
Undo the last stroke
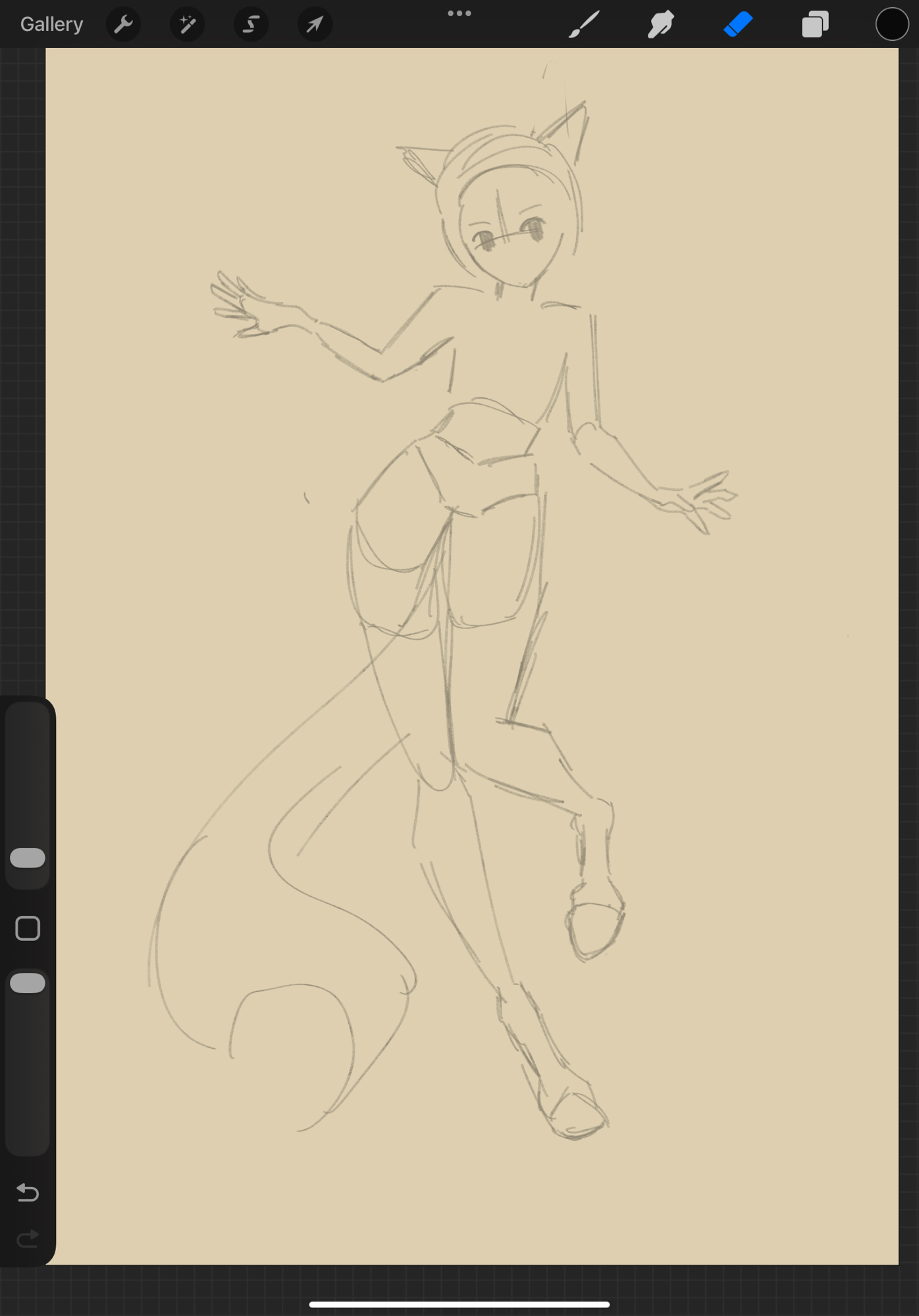click(x=28, y=1192)
